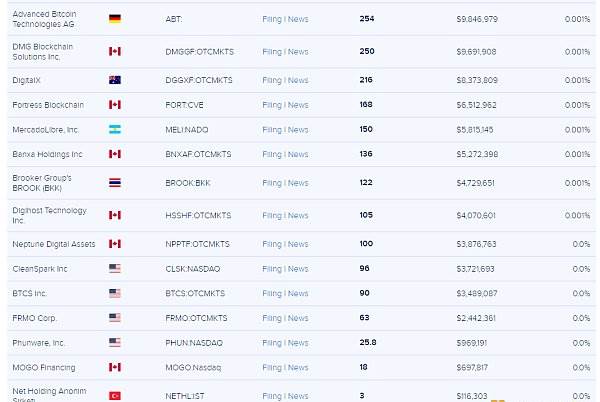
Task: Open Filing link for FRMO Corp.
Action: click(272, 318)
